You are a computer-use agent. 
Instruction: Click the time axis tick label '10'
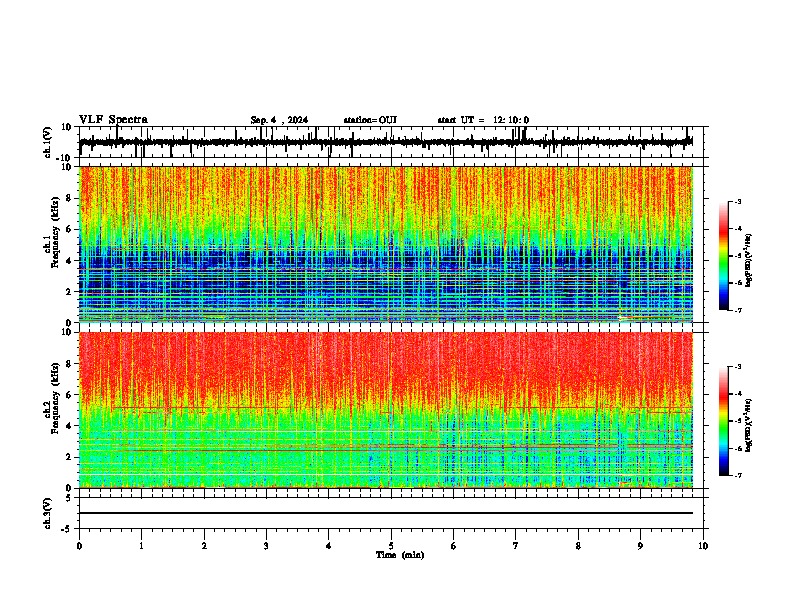[x=703, y=546]
